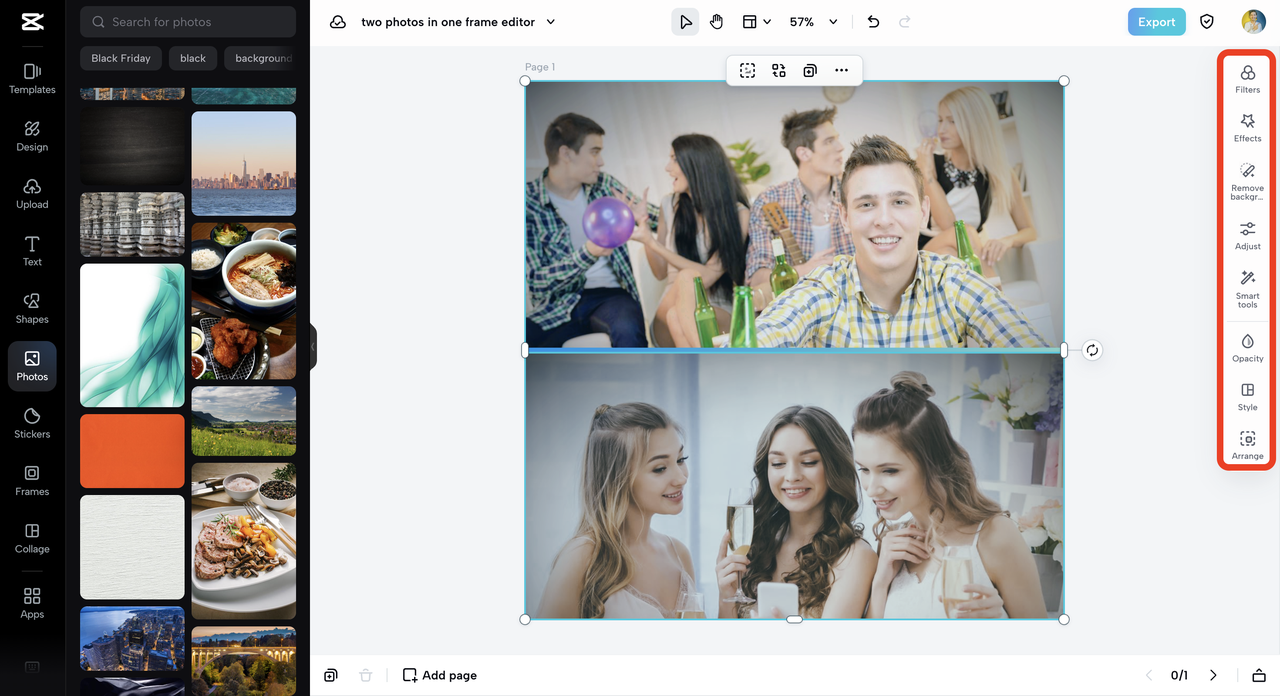1280x696 pixels.
Task: Click the cloud save icon
Action: point(338,22)
